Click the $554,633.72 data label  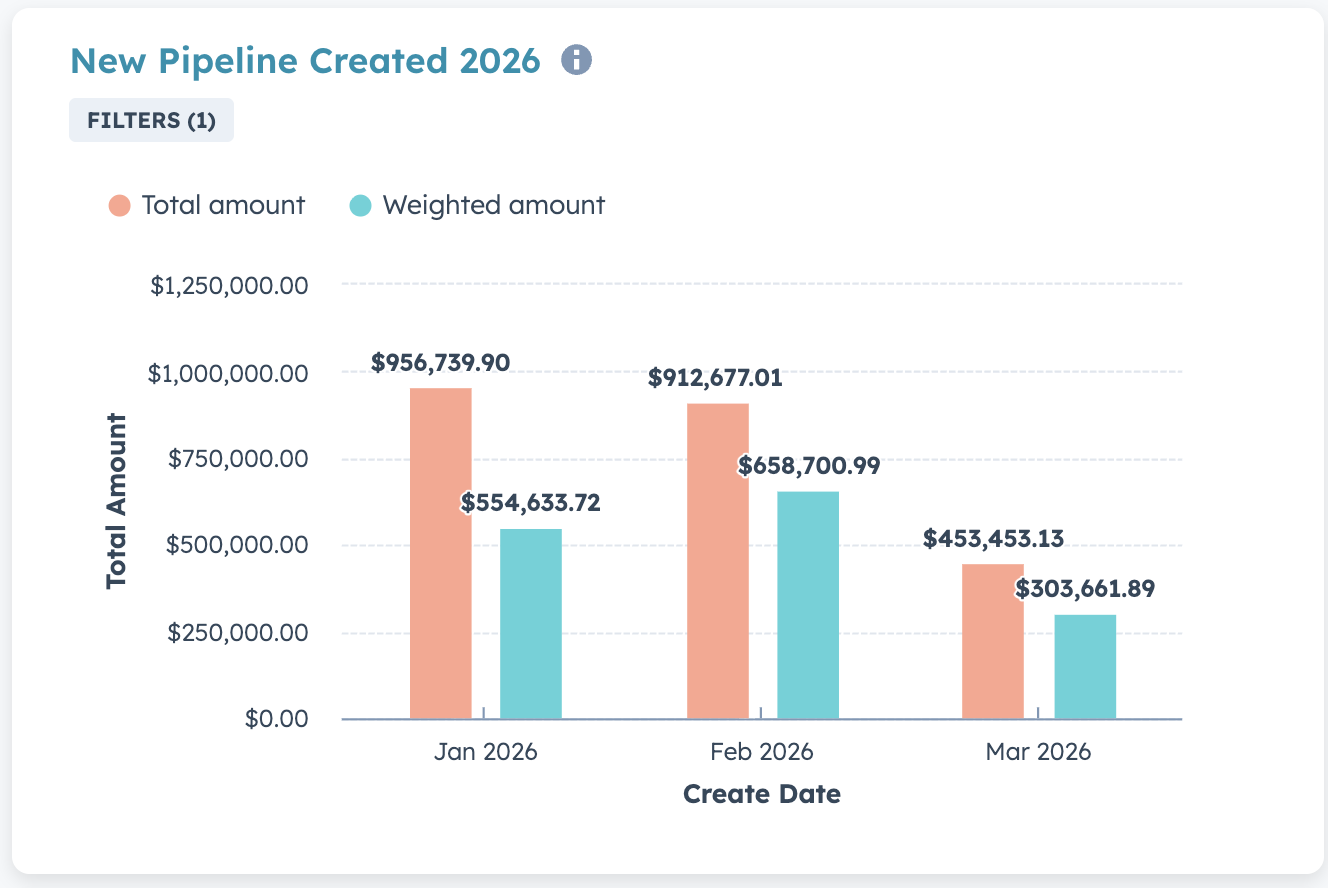pos(531,503)
